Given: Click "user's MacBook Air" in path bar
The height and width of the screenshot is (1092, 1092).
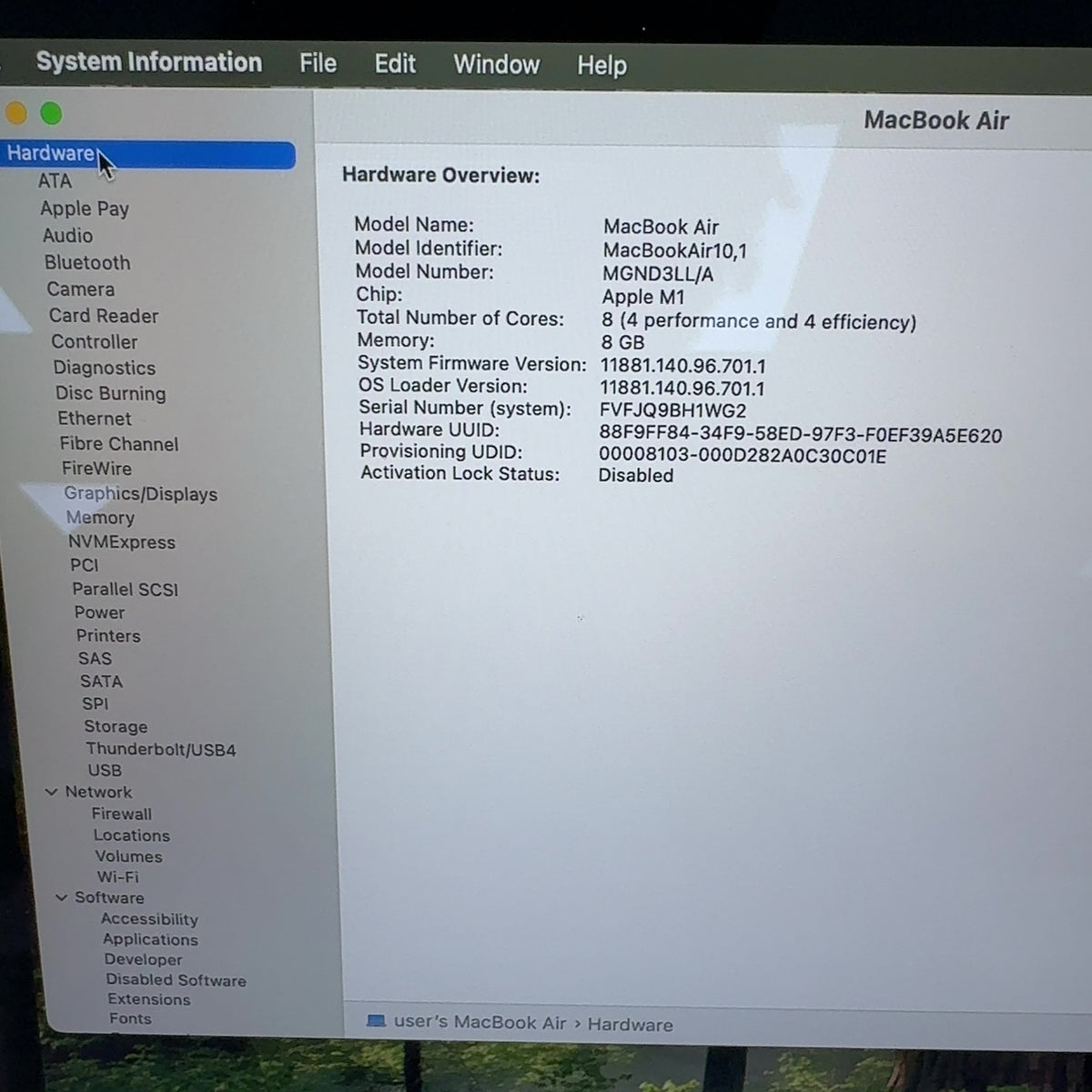Looking at the screenshot, I should coord(480,1022).
